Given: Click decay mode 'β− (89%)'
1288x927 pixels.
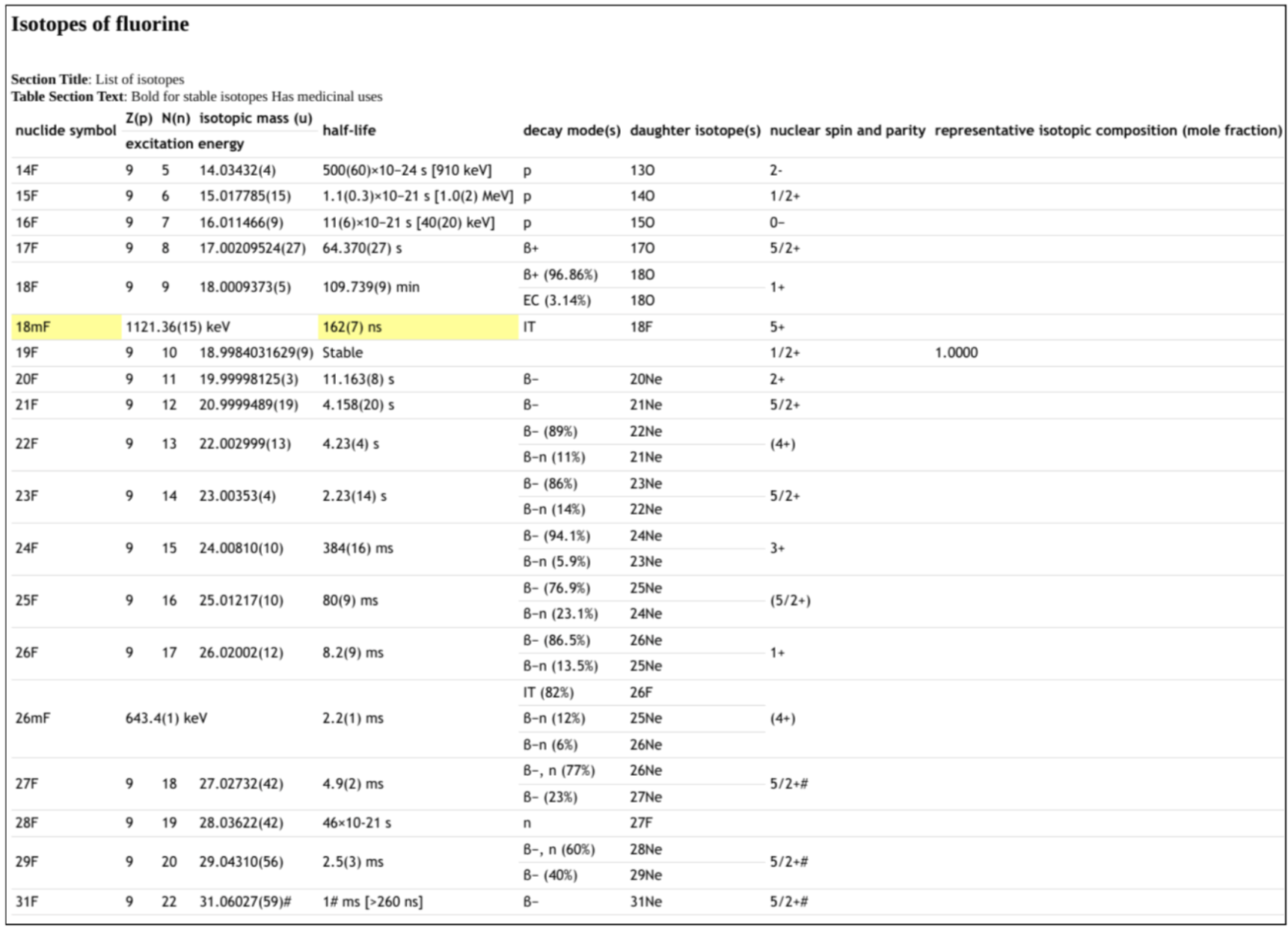Looking at the screenshot, I should [550, 432].
